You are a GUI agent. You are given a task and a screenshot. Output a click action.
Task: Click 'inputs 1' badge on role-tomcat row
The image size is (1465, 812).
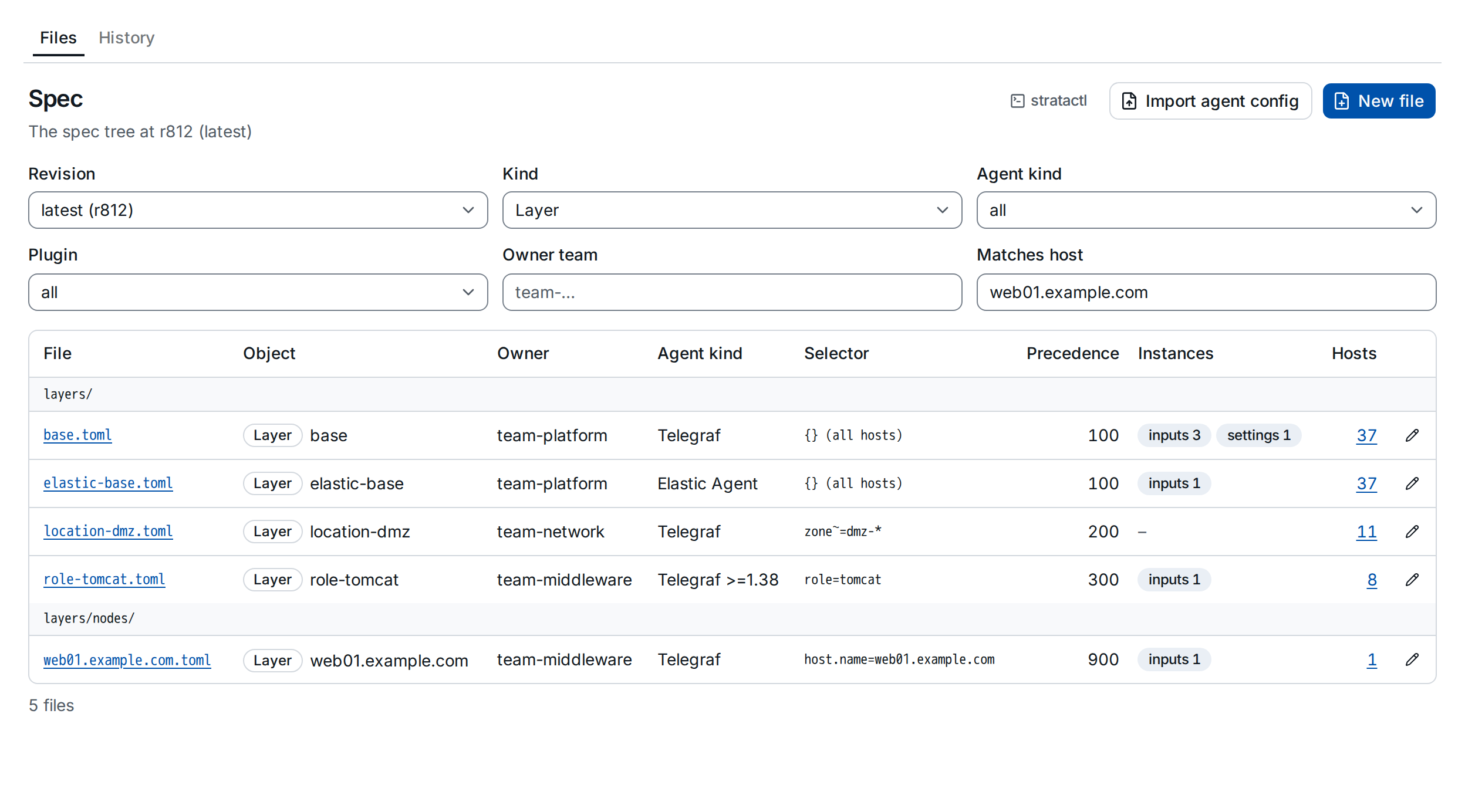tap(1174, 580)
